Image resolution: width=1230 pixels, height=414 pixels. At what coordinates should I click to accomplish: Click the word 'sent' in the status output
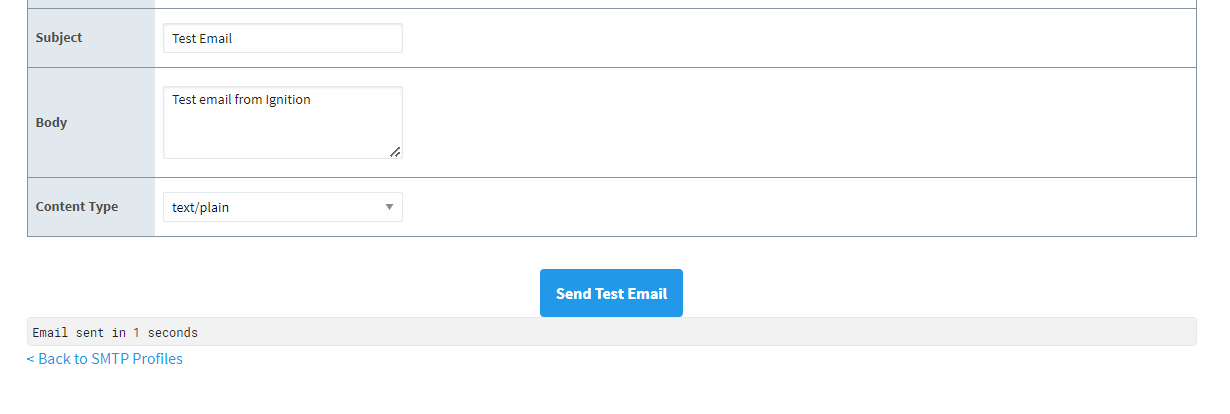[x=90, y=332]
